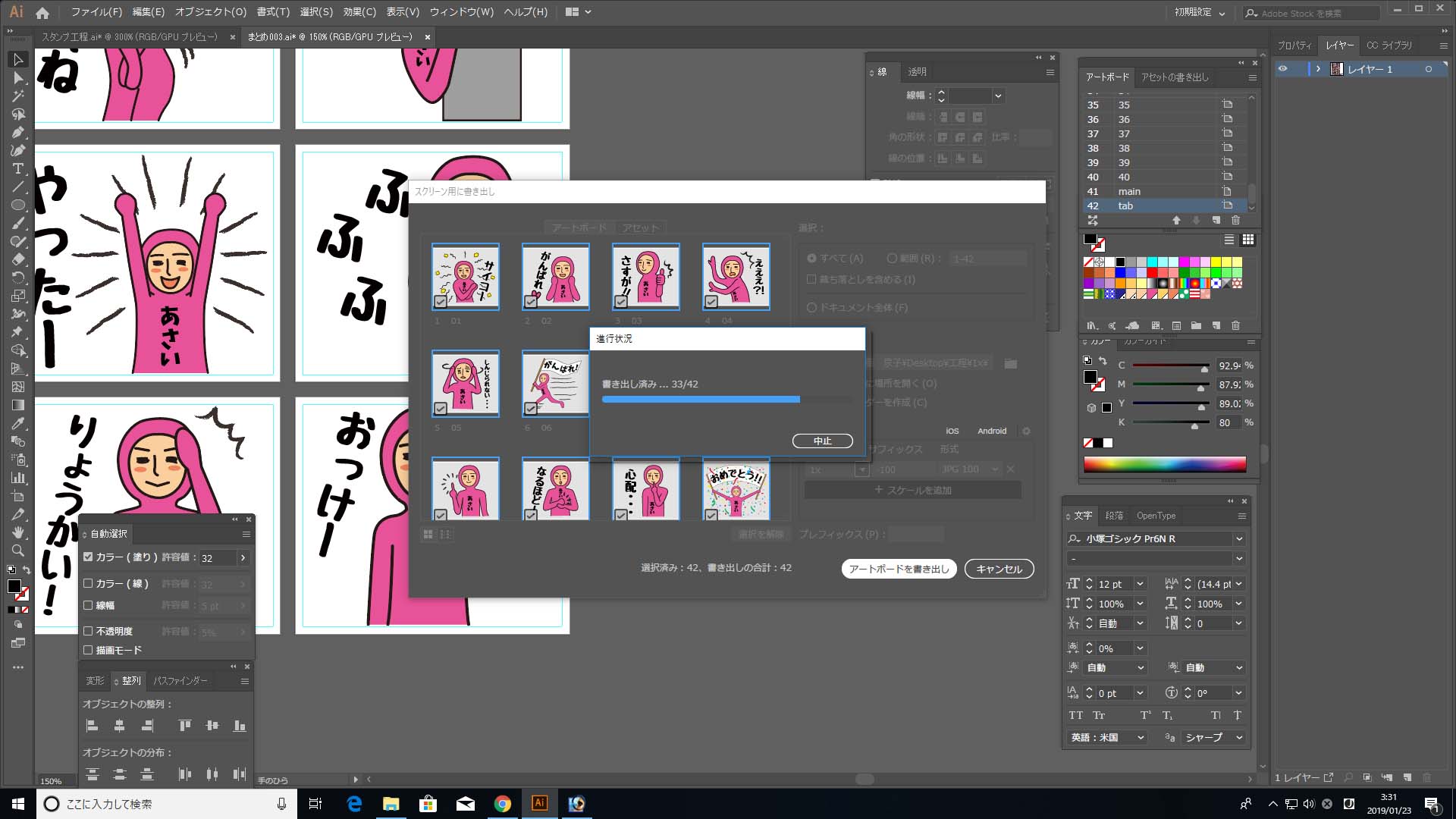1456x819 pixels.
Task: Select the Hand tool
Action: coord(18,532)
